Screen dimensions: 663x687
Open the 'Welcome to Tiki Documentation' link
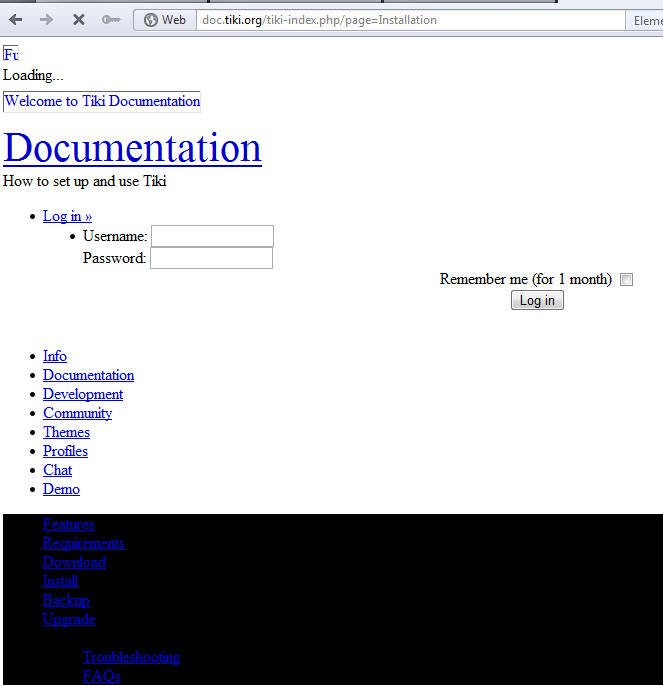click(102, 101)
